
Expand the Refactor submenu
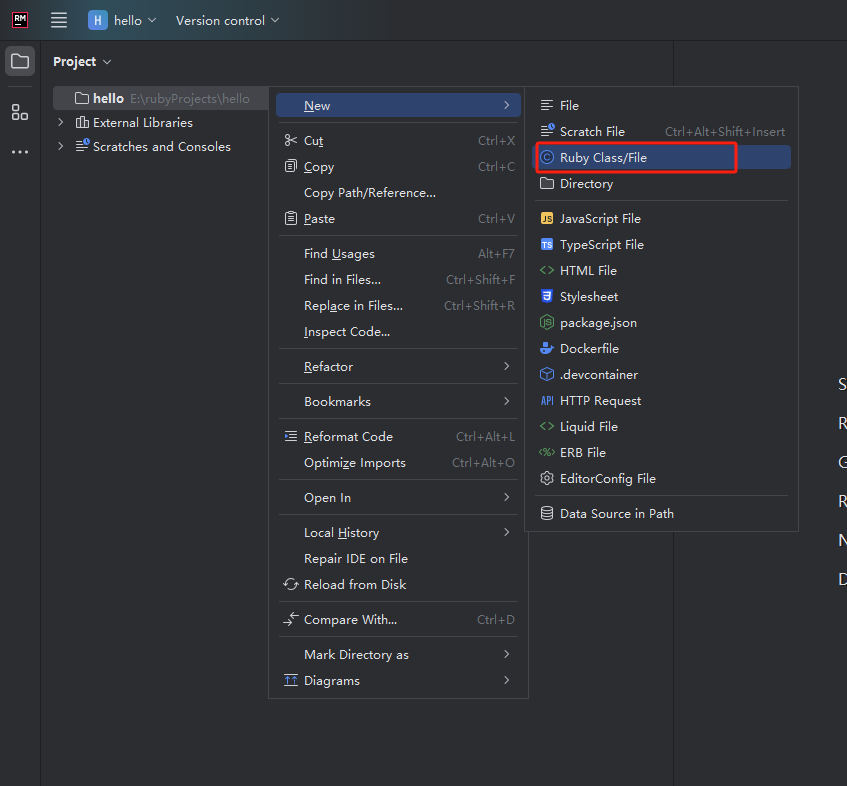[x=398, y=366]
